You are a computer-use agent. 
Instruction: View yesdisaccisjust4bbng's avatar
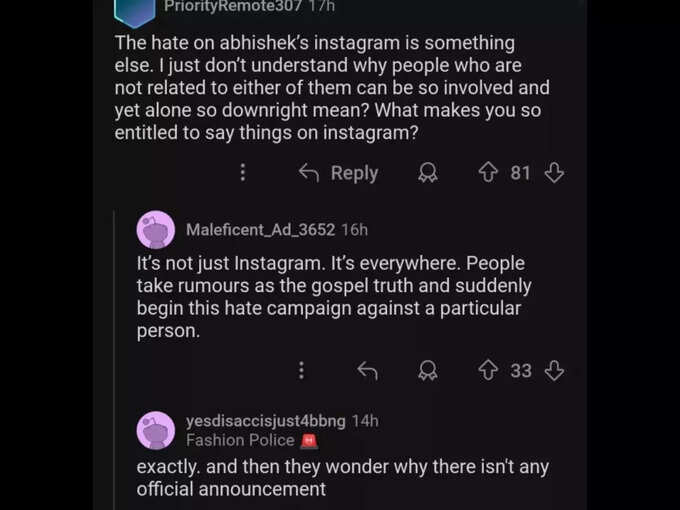156,430
